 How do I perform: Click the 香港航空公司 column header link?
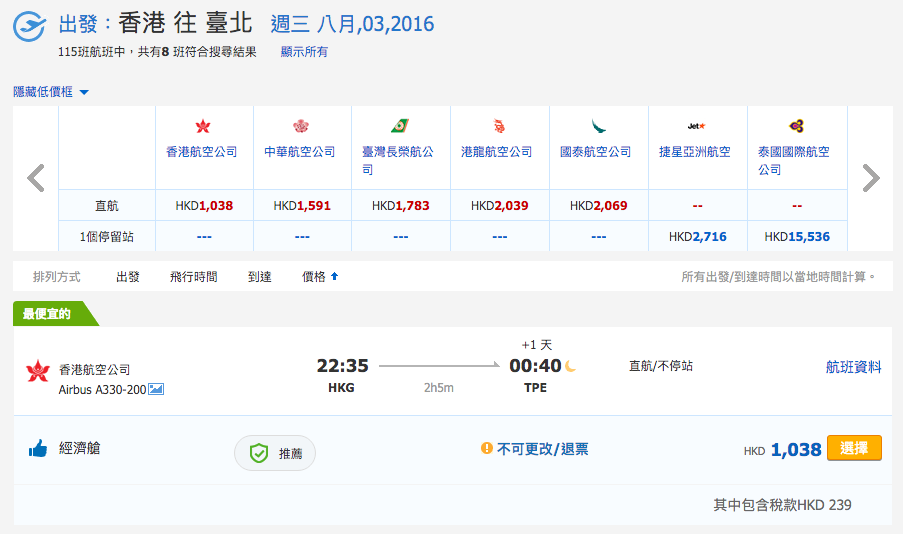point(202,152)
